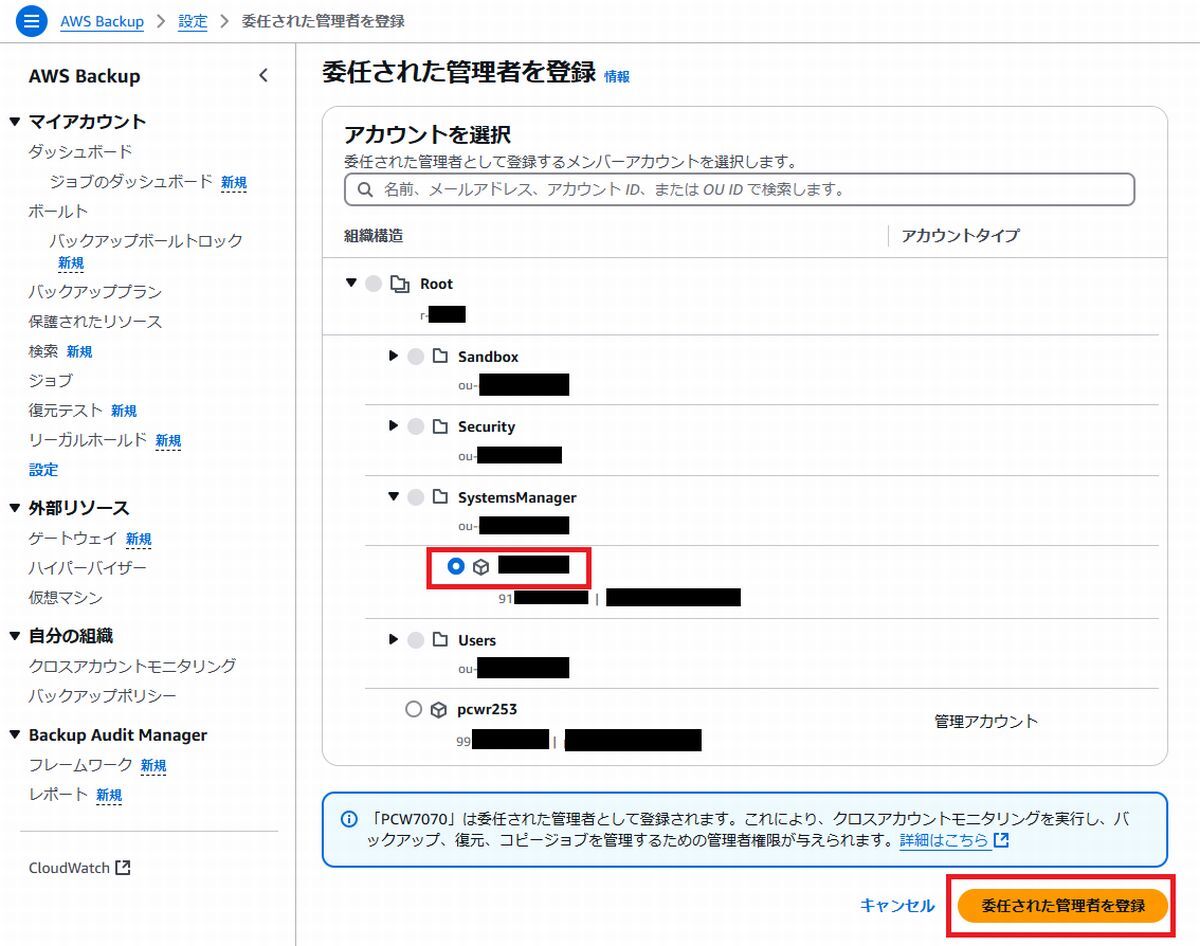
Task: Click the selected member account cube icon
Action: (481, 567)
